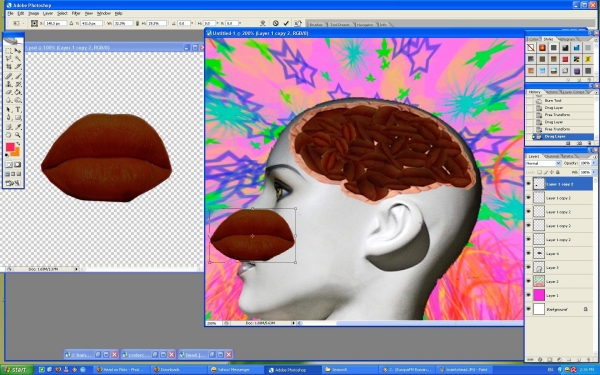Open the Filter menu
Screen dimensions: 600x375
(x=76, y=13)
